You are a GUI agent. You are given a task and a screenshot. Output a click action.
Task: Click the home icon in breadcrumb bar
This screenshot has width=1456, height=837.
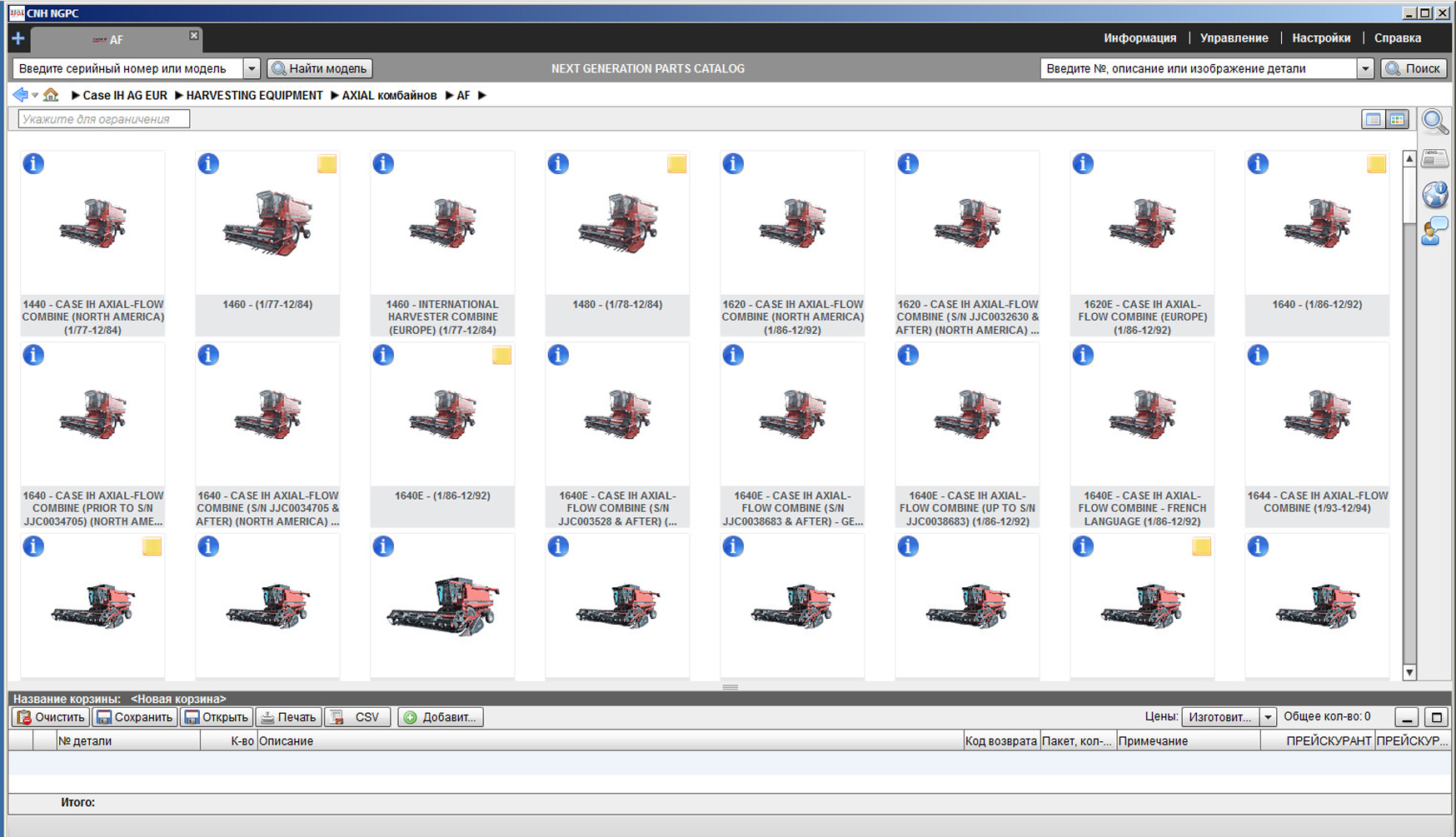51,95
